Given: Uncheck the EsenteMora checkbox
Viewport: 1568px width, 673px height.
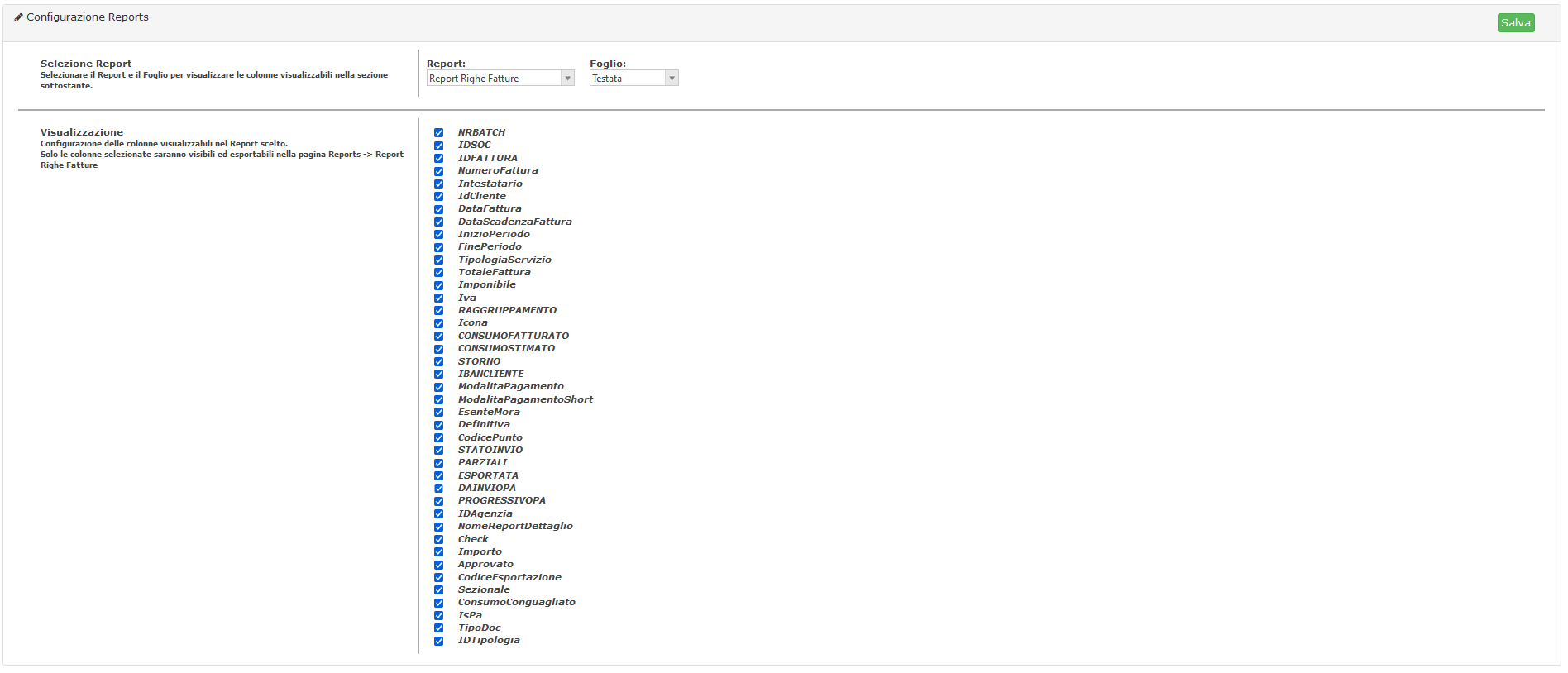Looking at the screenshot, I should point(438,413).
